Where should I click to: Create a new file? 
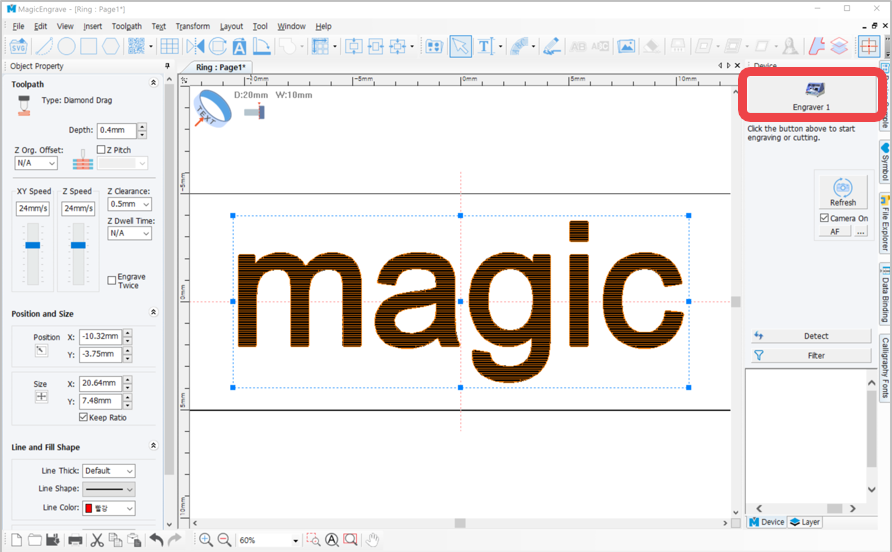tap(16, 539)
